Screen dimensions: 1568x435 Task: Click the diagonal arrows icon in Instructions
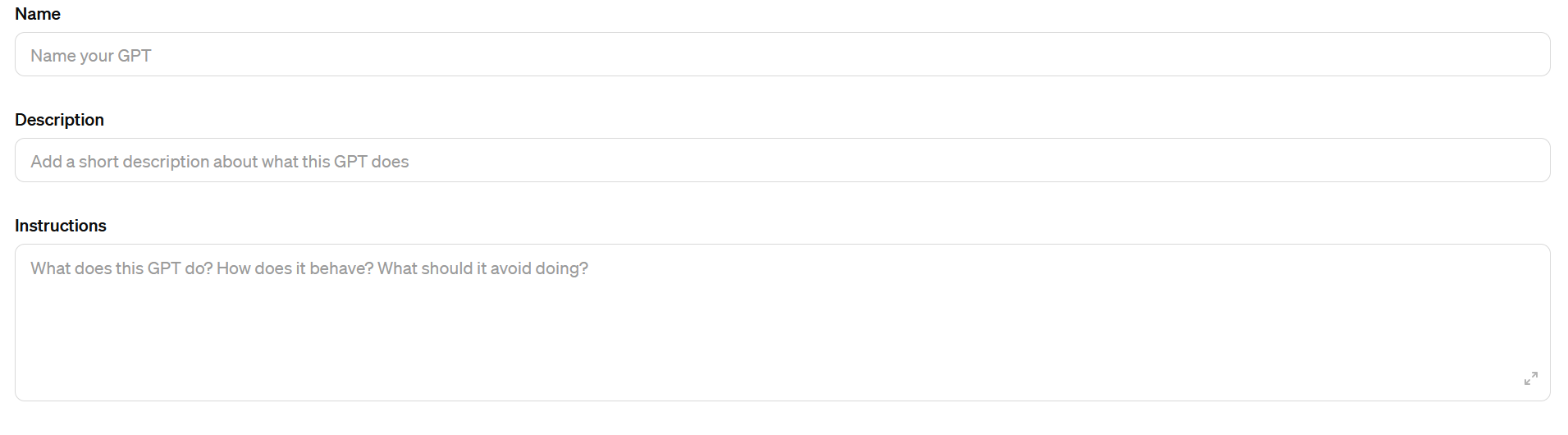tap(1530, 378)
